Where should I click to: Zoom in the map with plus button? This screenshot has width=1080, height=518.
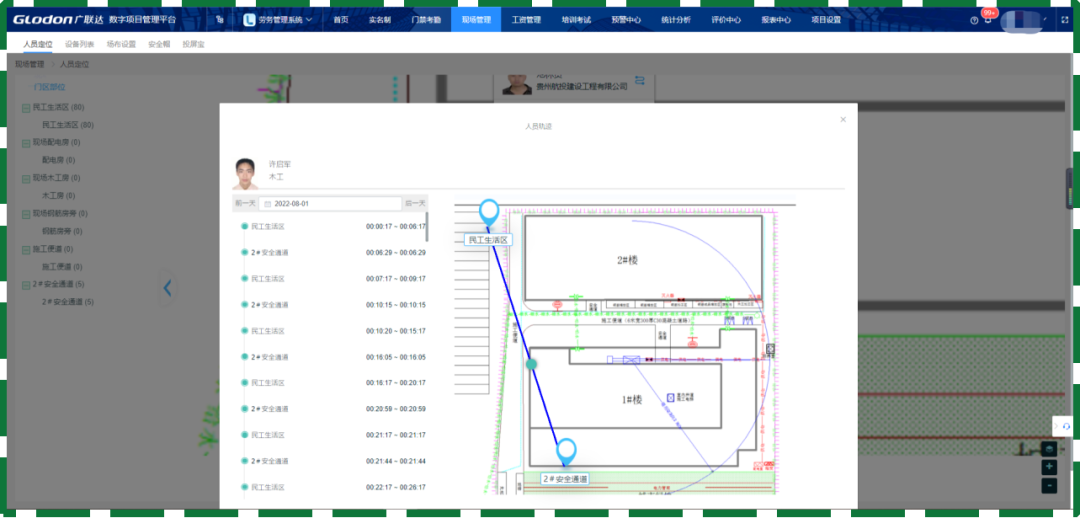tap(1049, 467)
